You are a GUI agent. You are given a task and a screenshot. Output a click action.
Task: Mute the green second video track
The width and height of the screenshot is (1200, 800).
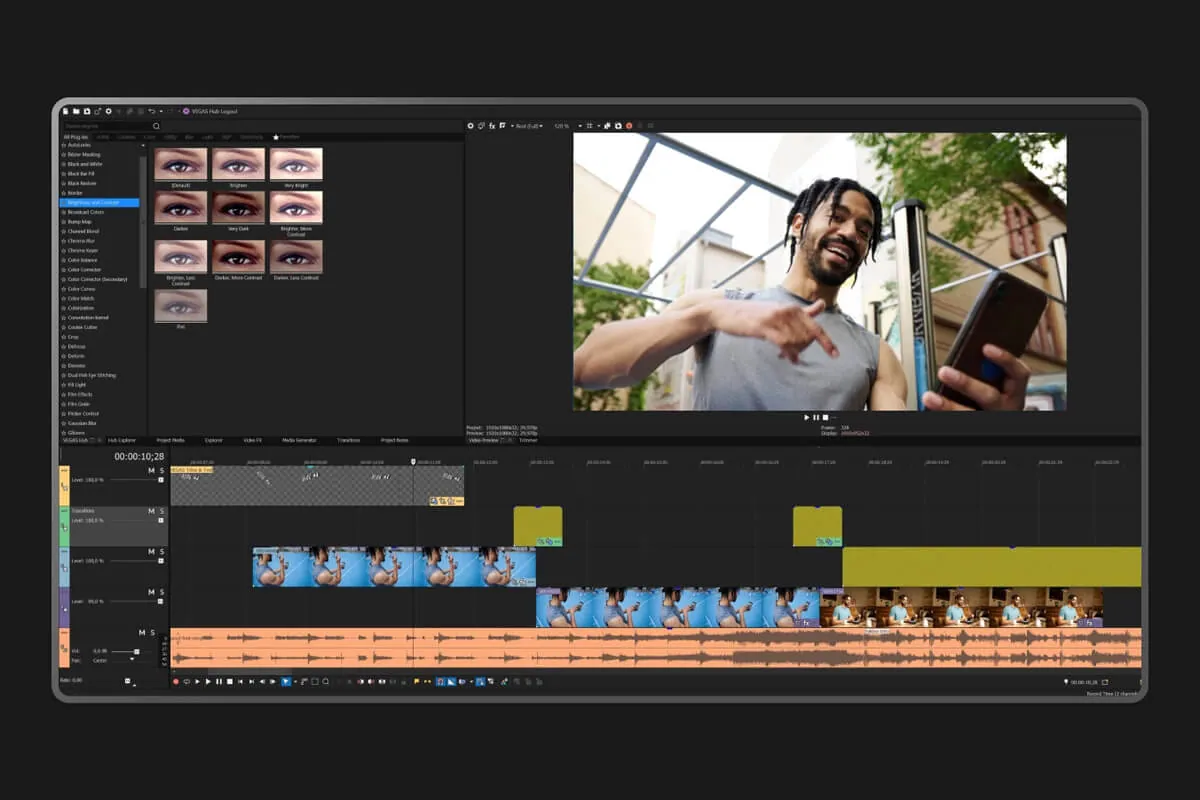coord(152,511)
